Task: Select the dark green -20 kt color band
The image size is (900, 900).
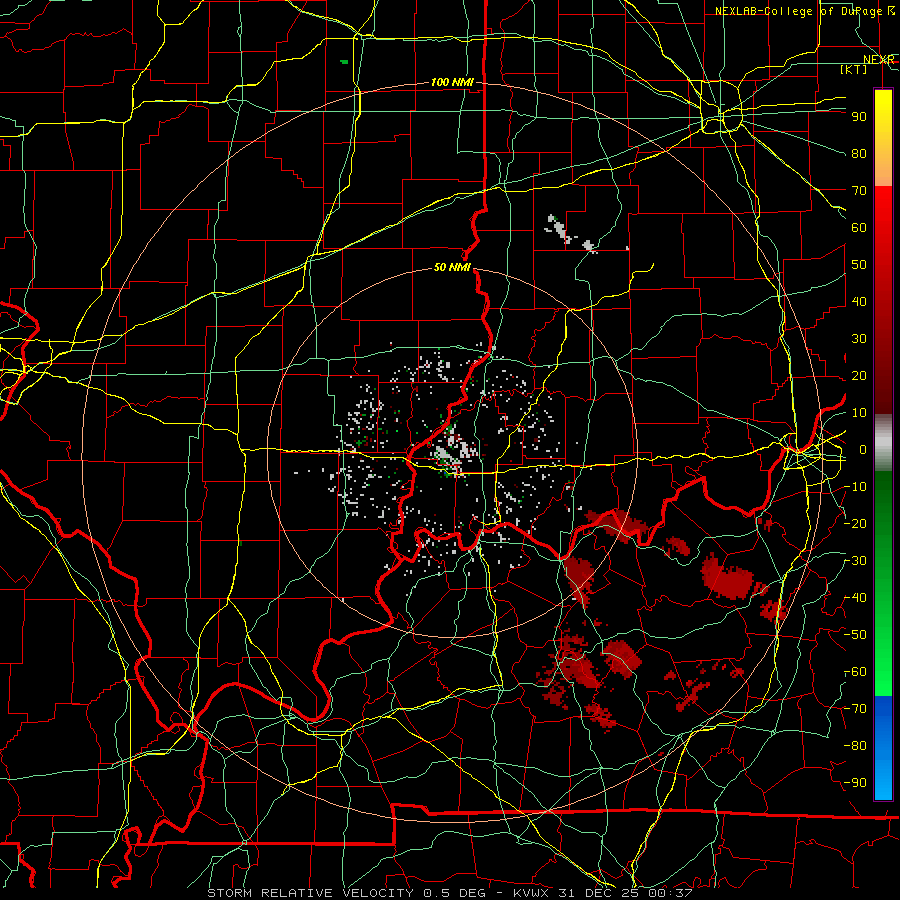Action: (883, 523)
